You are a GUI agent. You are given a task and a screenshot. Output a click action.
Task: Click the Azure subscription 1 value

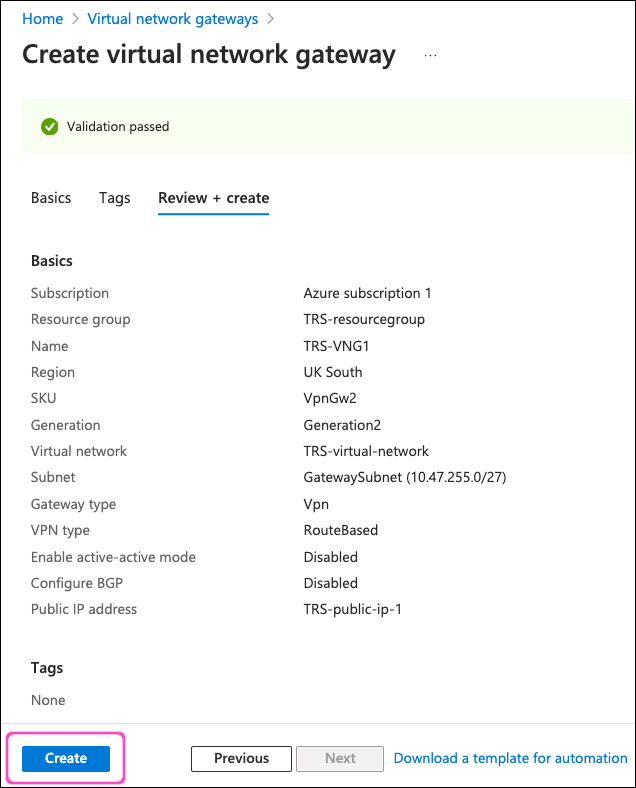(367, 293)
